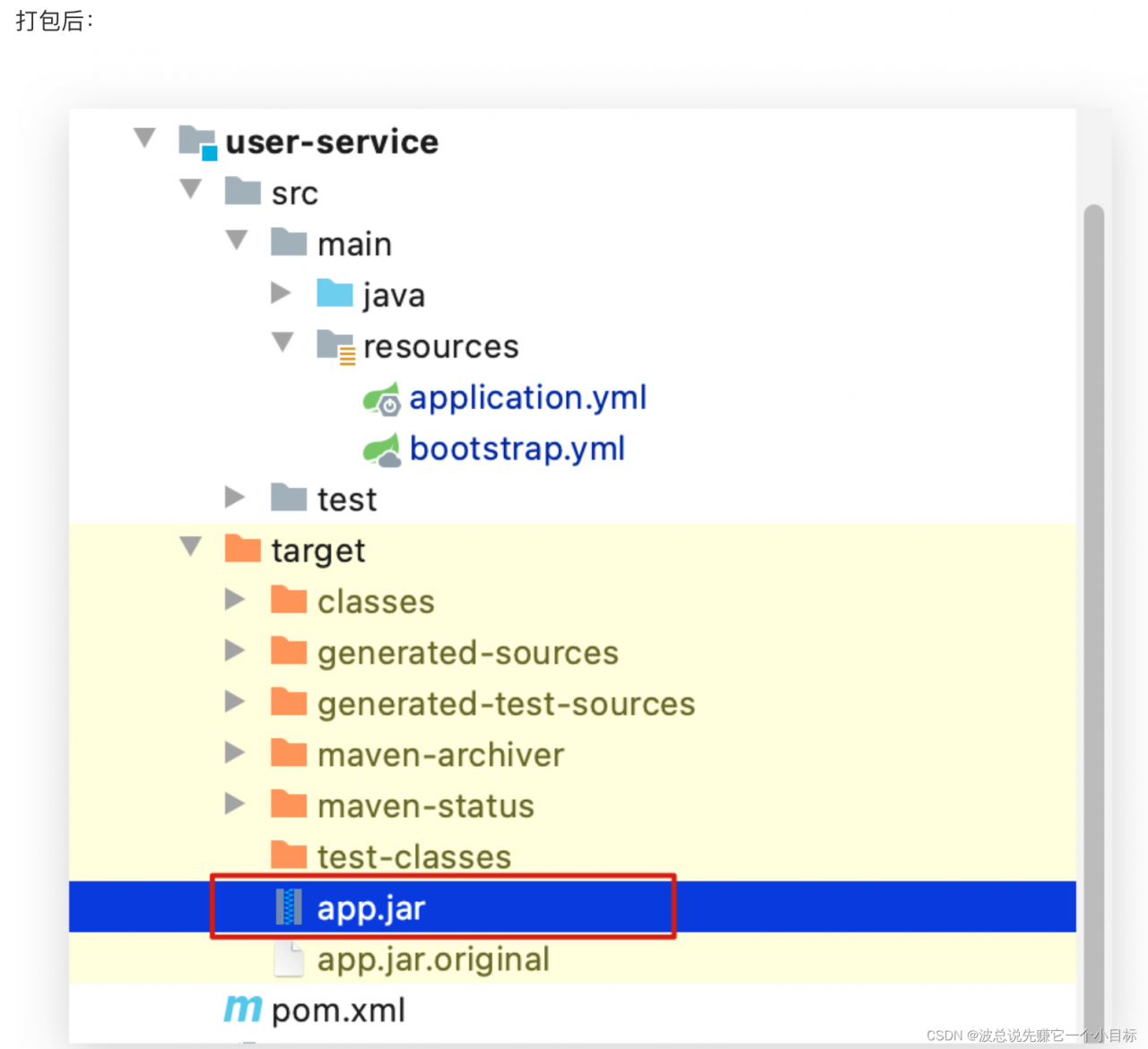This screenshot has width=1148, height=1049.
Task: Expand the java folder arrow
Action: (x=282, y=292)
